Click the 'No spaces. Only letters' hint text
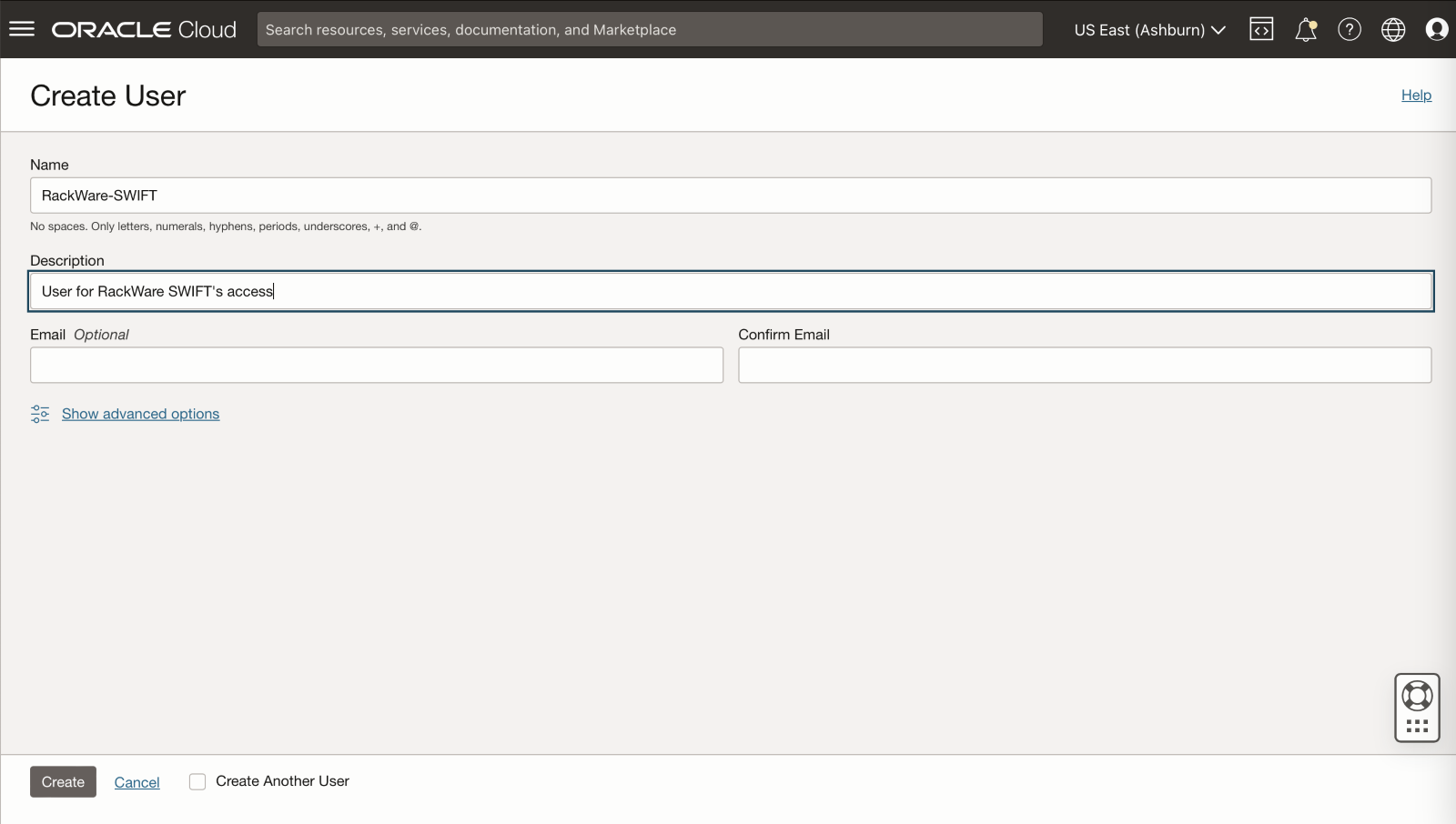This screenshot has height=824, width=1456. tap(226, 226)
